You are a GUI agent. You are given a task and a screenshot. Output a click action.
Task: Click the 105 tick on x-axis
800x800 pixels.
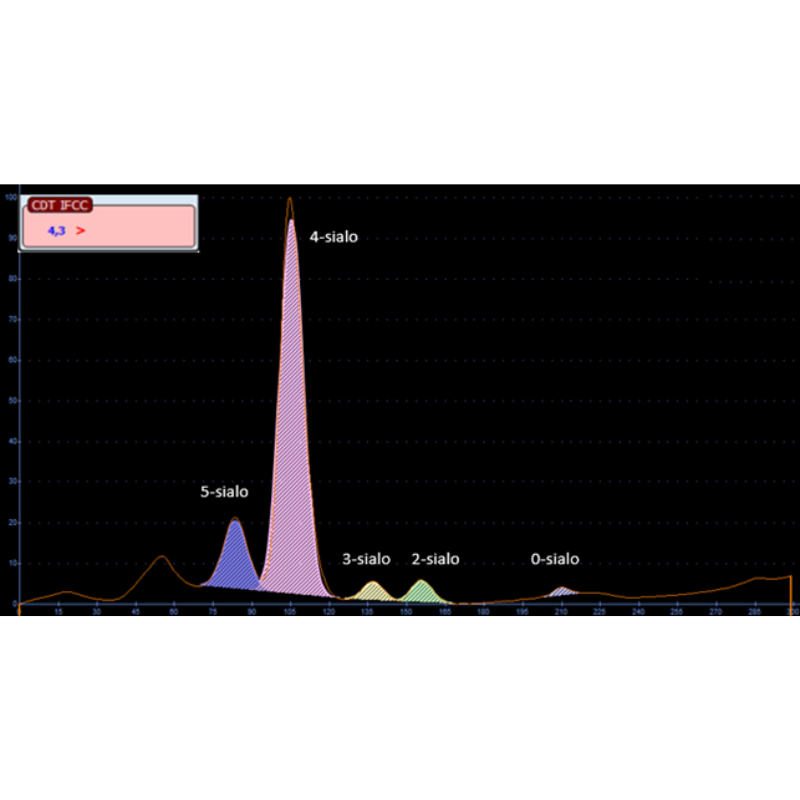290,612
